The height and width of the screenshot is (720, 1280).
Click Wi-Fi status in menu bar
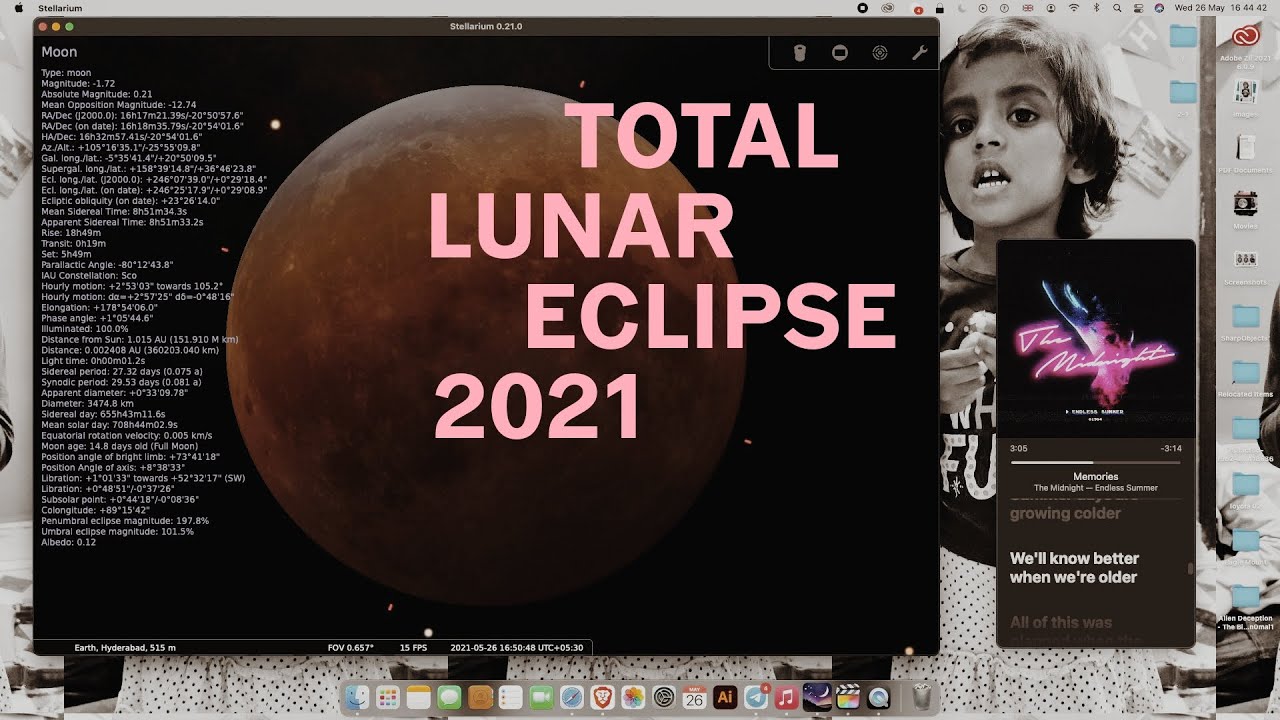pos(1074,7)
